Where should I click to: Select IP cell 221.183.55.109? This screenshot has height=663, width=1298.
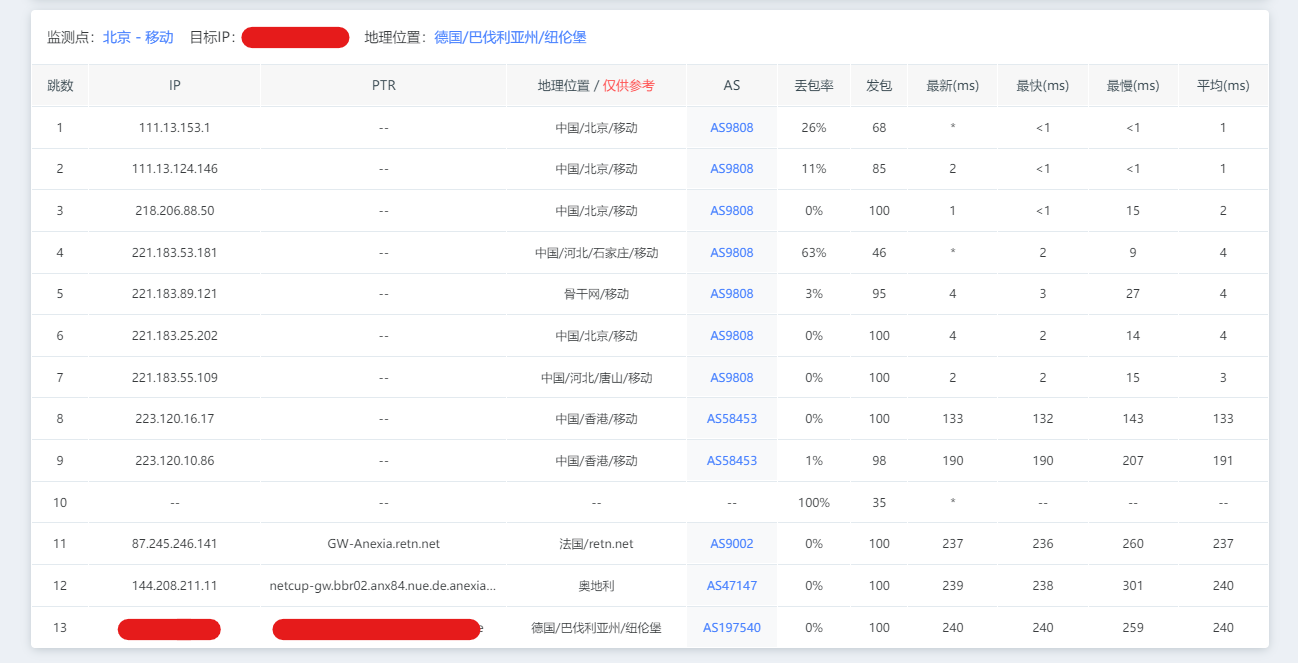(x=175, y=378)
